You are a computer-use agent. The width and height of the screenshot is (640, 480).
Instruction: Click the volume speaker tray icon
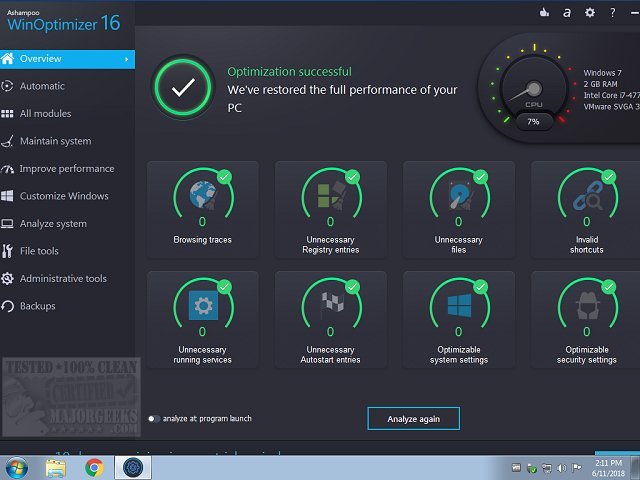pos(561,468)
